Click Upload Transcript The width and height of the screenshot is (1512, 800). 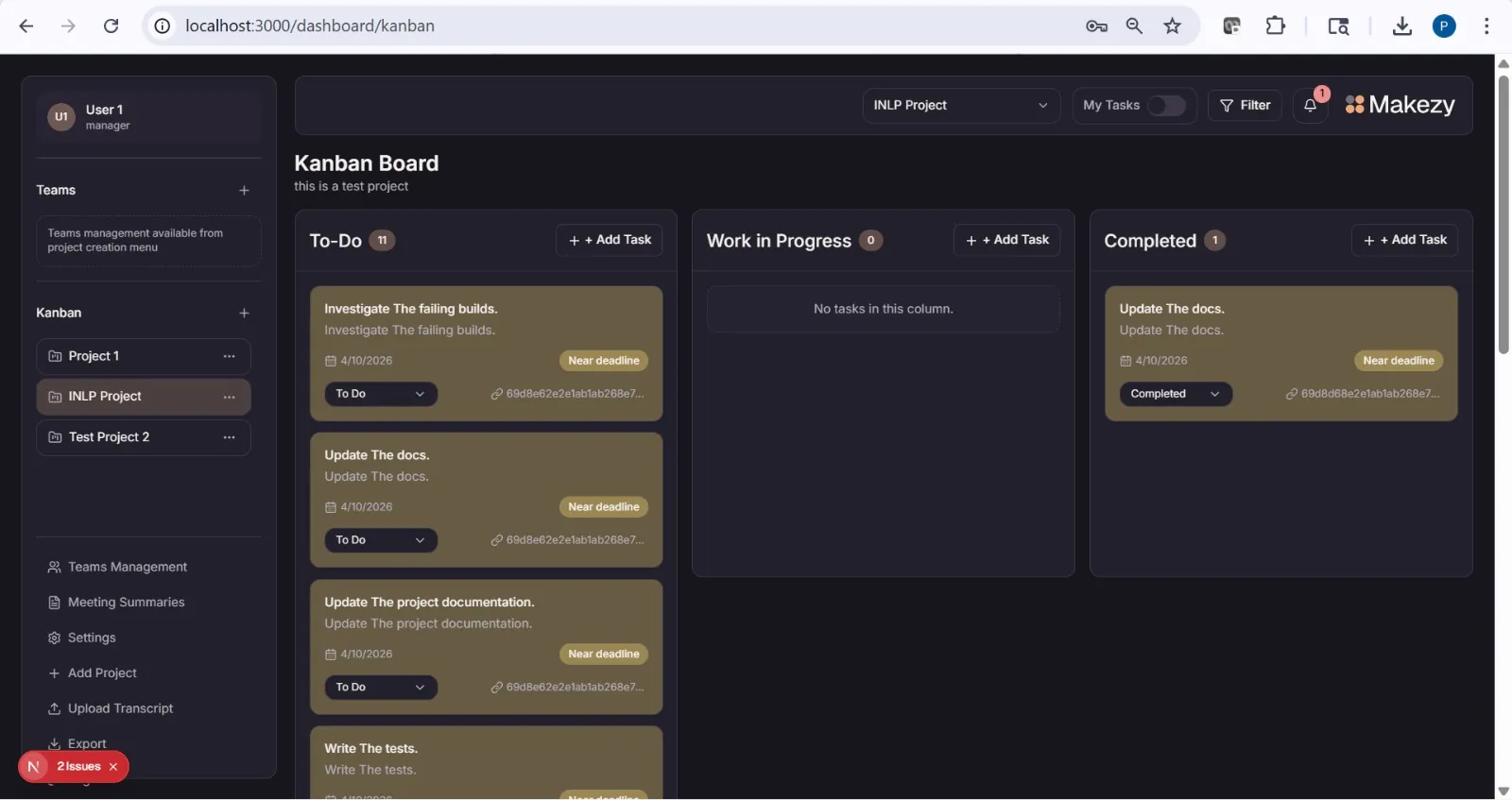pos(111,709)
